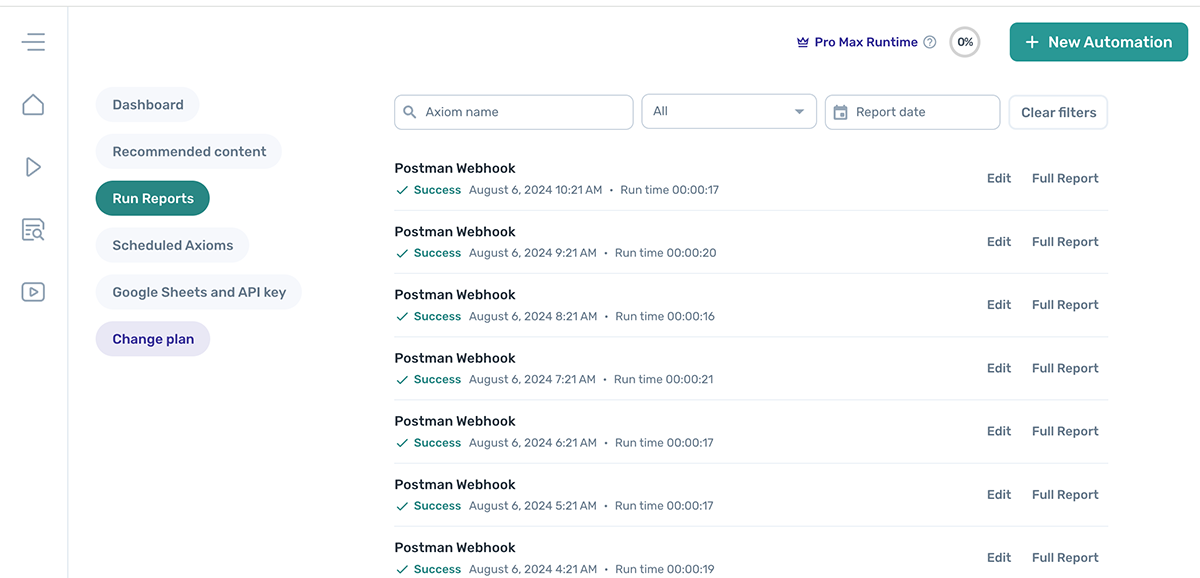Screen dimensions: 1200x578
Task: Clear filters
Action: [1058, 112]
